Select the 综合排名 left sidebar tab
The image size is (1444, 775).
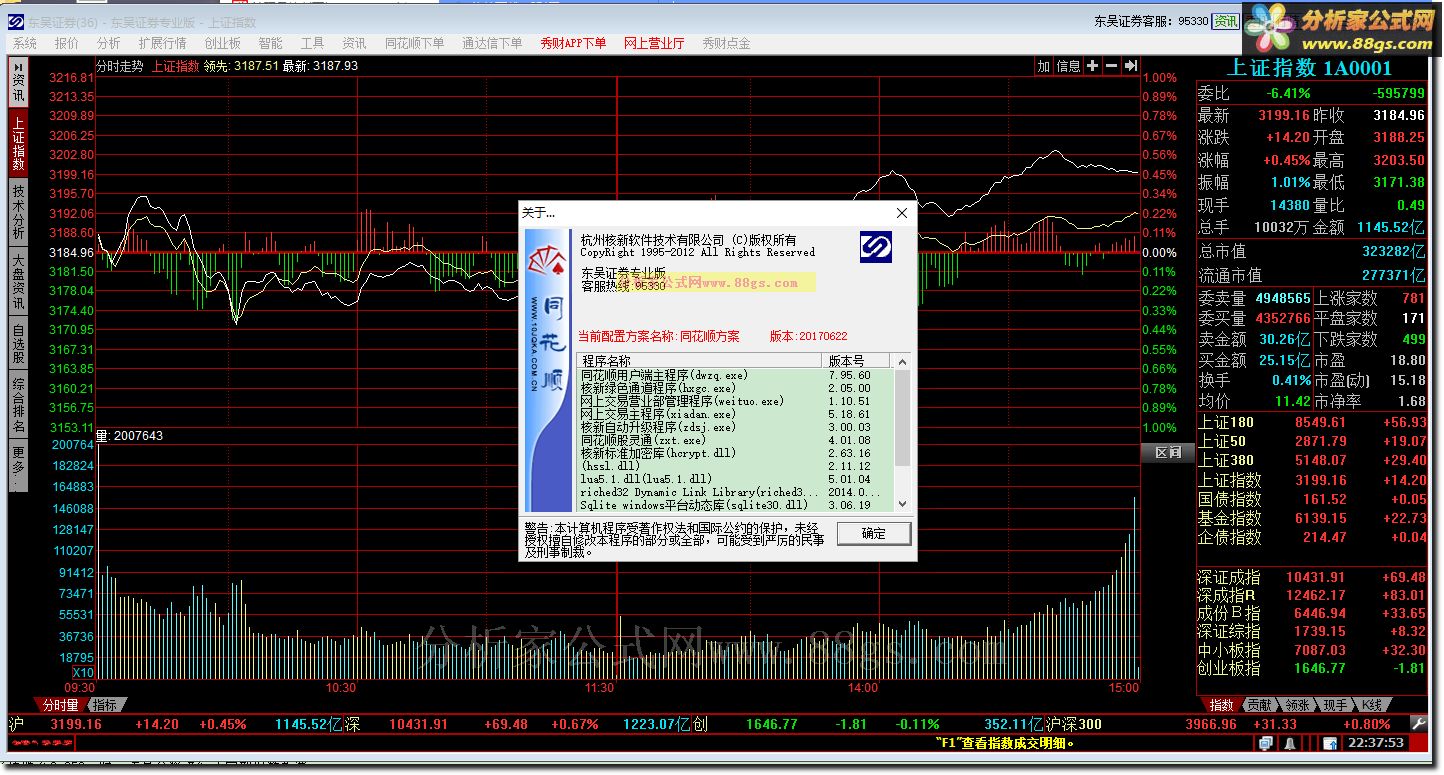pos(18,405)
